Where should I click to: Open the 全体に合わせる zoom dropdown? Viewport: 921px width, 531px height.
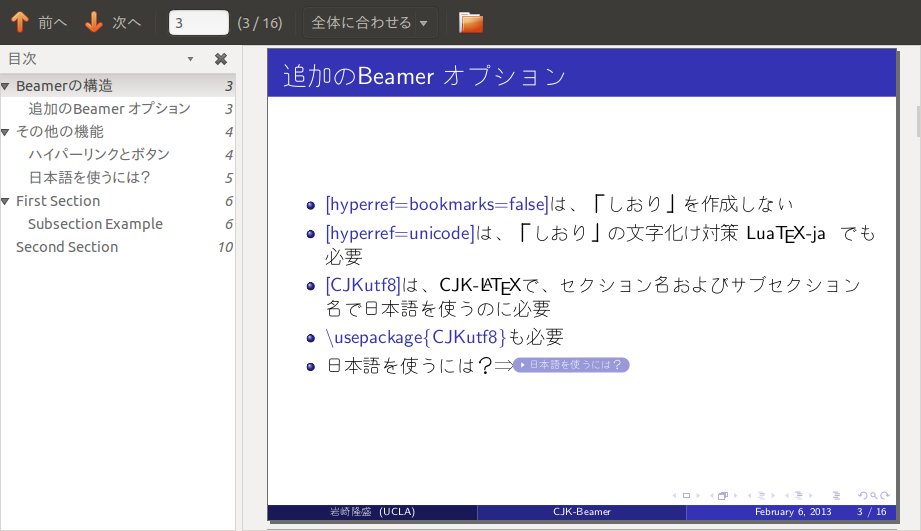pos(369,22)
